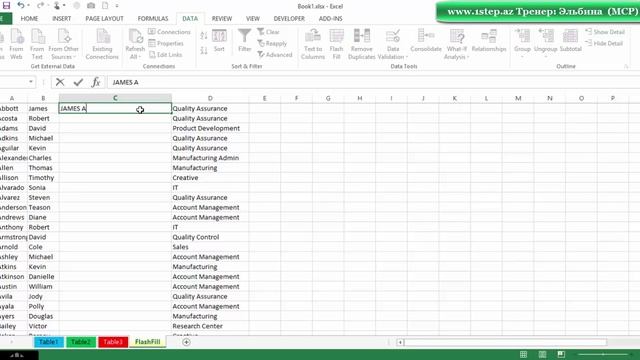Image resolution: width=640 pixels, height=360 pixels.
Task: Switch to the INSERT ribbon tab
Action: (62, 19)
